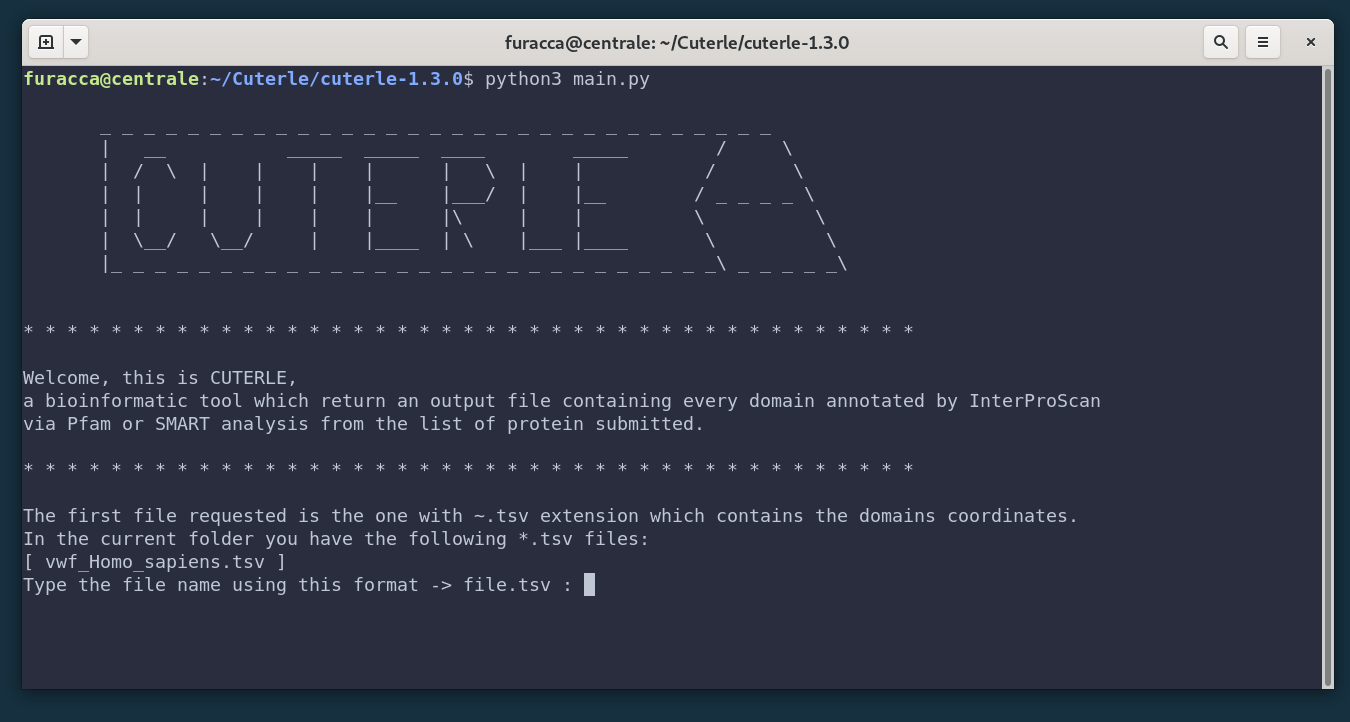Click the file name vwf_Homo_sapiens.tsv
This screenshot has width=1350, height=722.
click(x=155, y=562)
